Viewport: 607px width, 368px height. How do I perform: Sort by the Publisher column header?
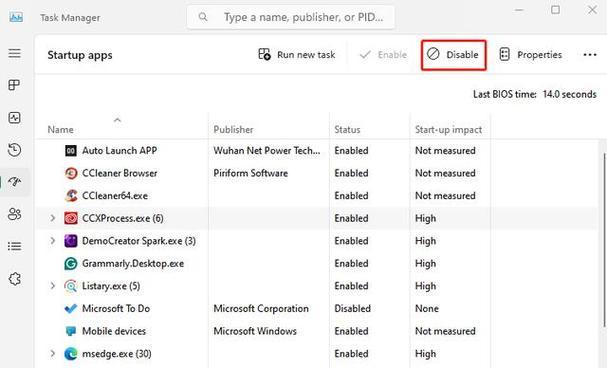pyautogui.click(x=233, y=129)
